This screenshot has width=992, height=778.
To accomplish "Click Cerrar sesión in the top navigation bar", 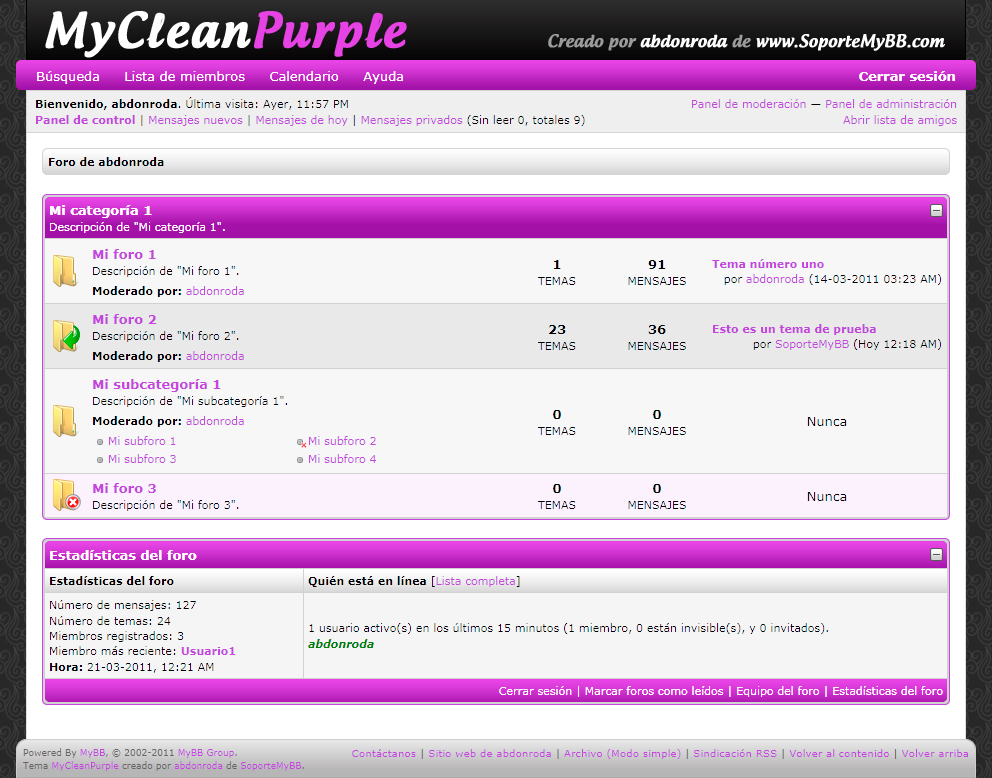I will pos(906,76).
